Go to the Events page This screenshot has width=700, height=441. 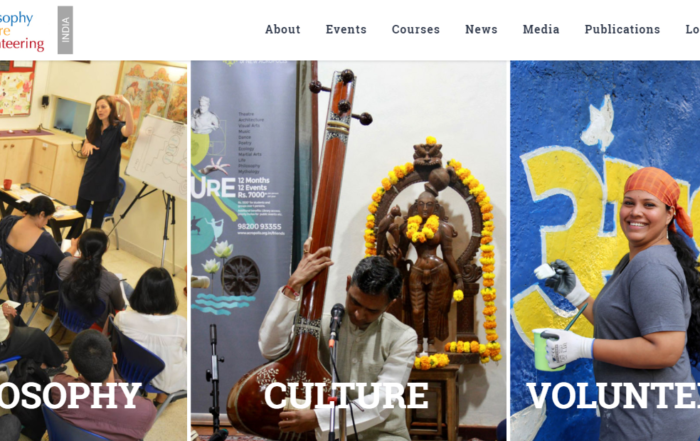(346, 29)
